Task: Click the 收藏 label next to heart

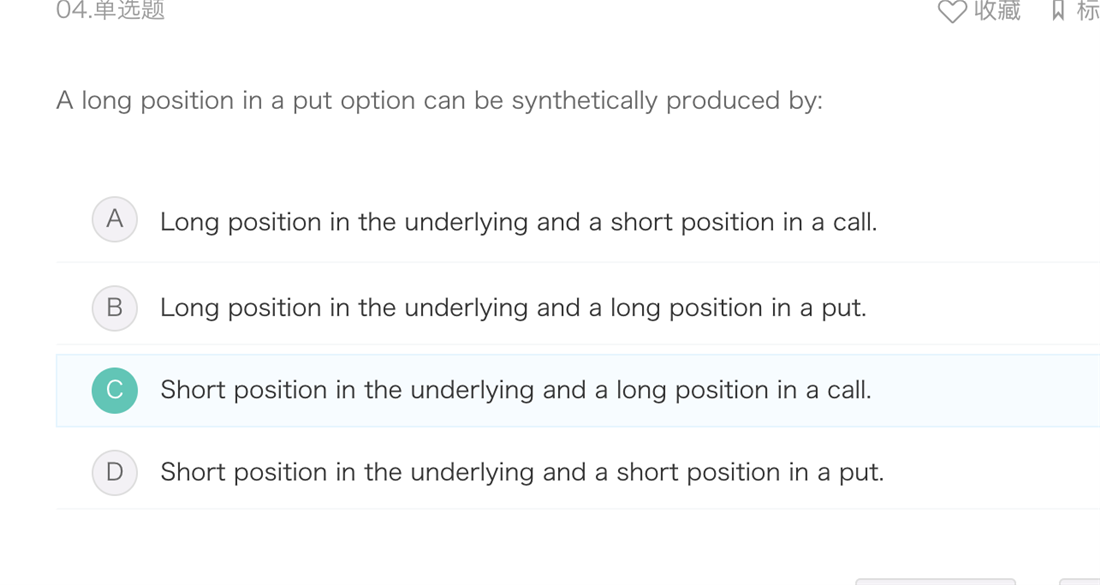Action: (997, 11)
